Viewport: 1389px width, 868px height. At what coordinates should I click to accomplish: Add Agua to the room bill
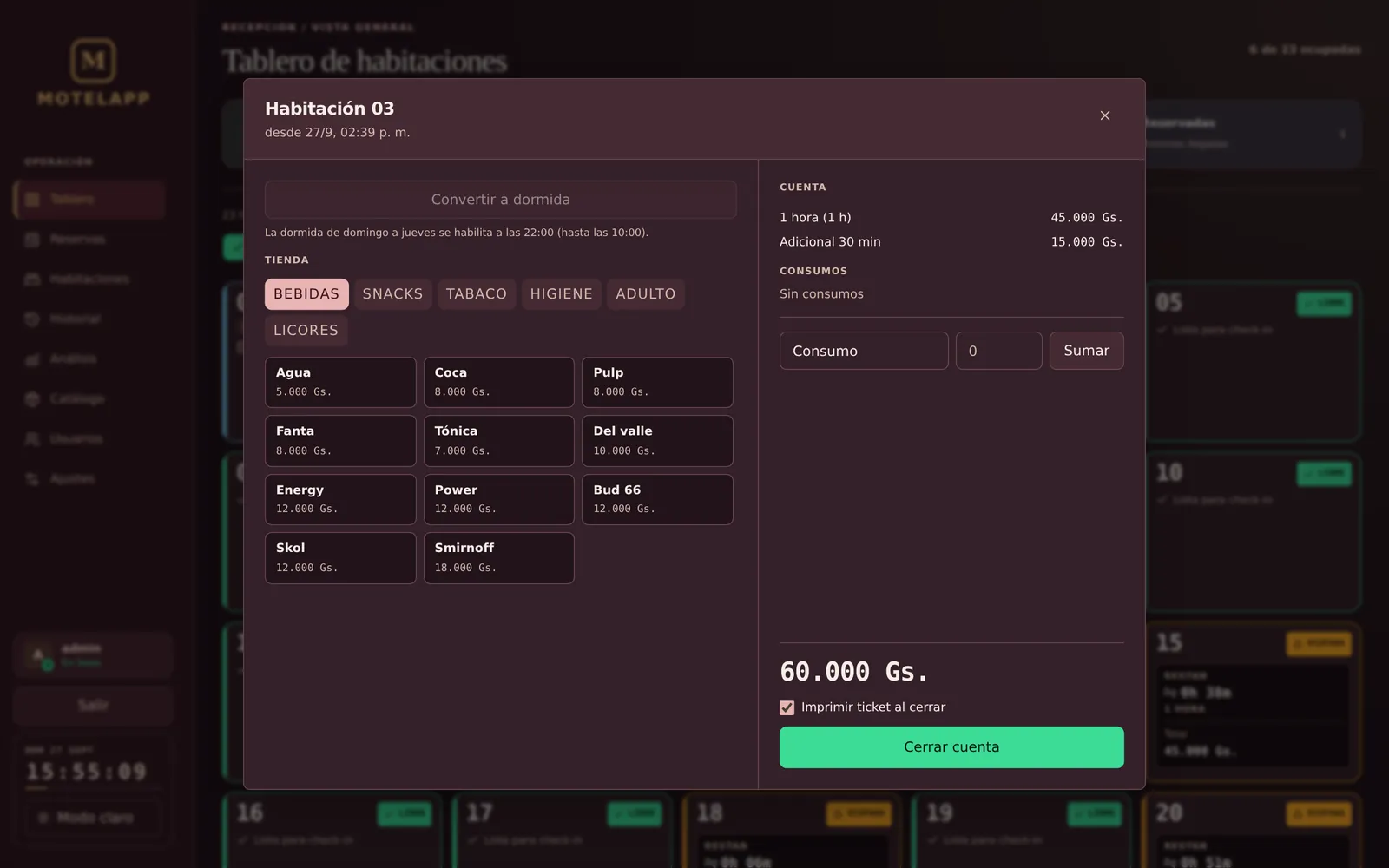pos(340,382)
